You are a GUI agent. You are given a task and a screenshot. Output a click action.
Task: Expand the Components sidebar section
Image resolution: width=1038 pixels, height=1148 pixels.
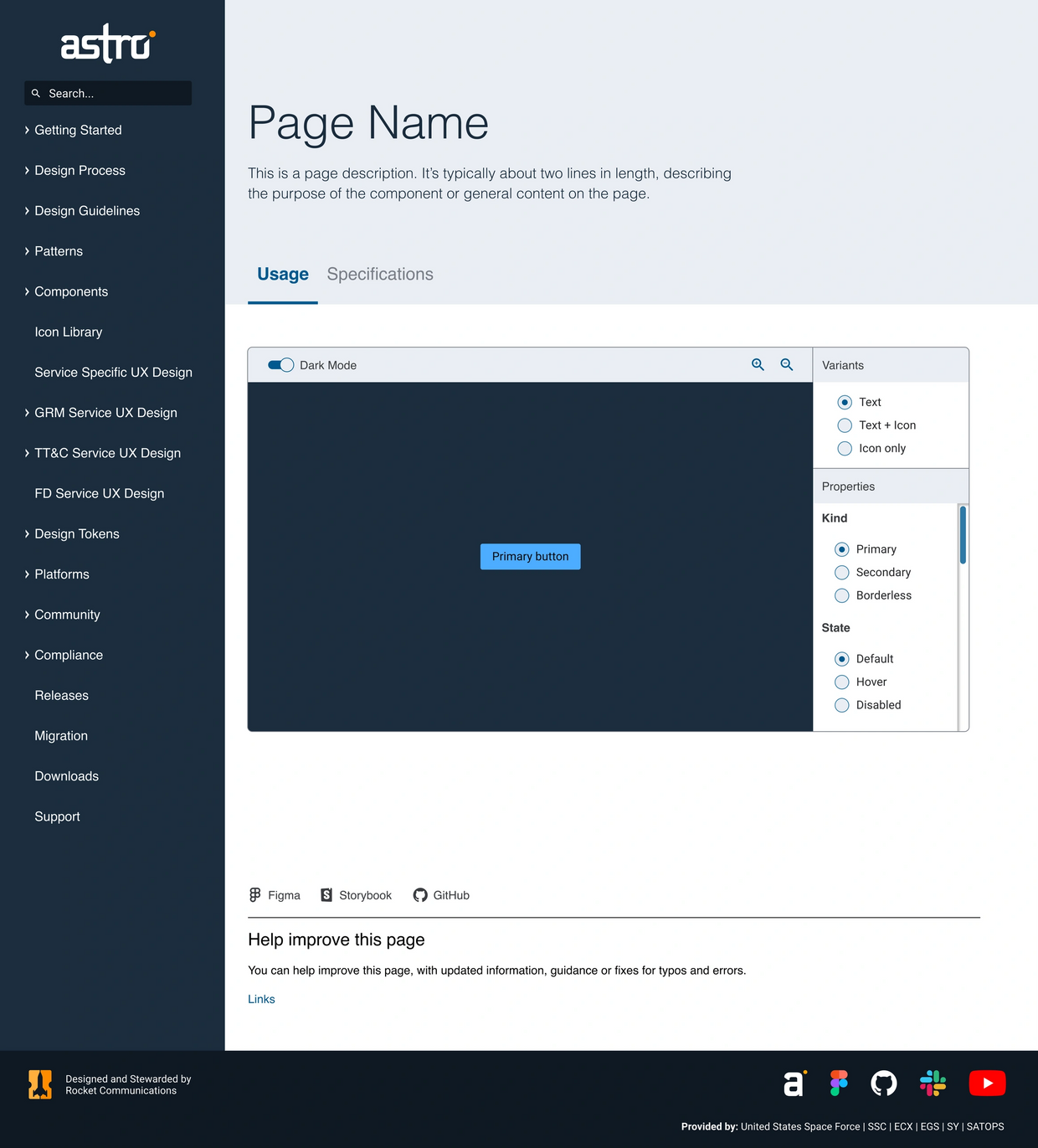click(x=71, y=291)
